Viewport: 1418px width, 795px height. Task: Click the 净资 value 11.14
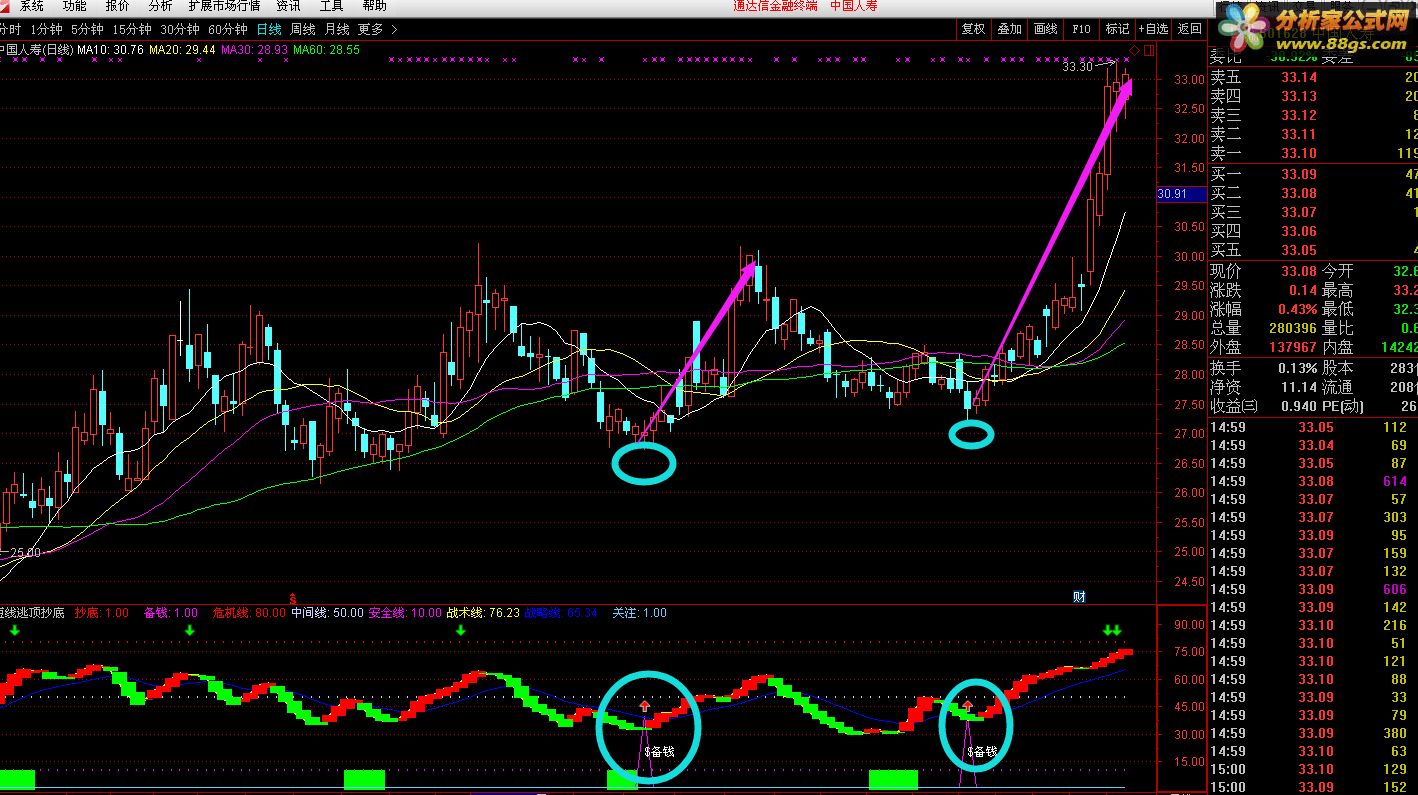pos(1299,388)
